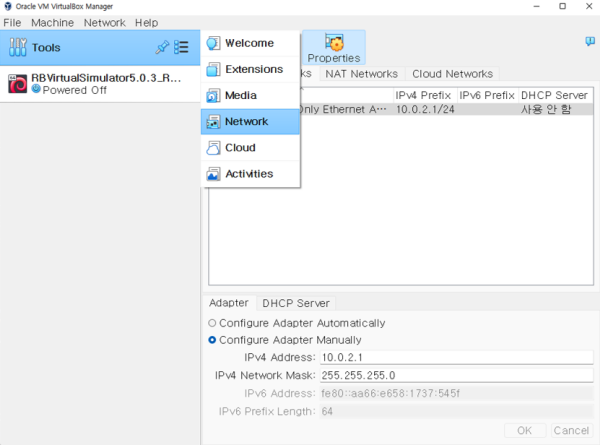Sort by the DHCP Server column header

tap(555, 95)
